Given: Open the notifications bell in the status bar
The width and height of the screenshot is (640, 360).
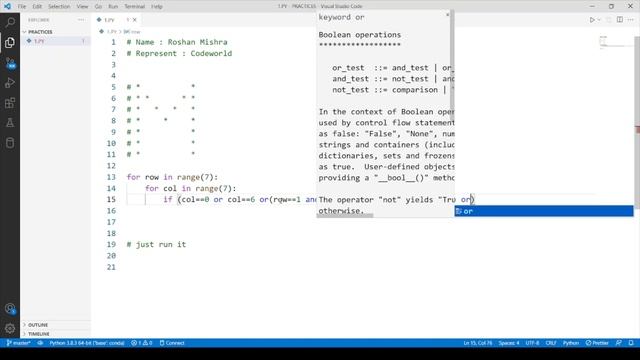Looking at the screenshot, I should pos(631,343).
